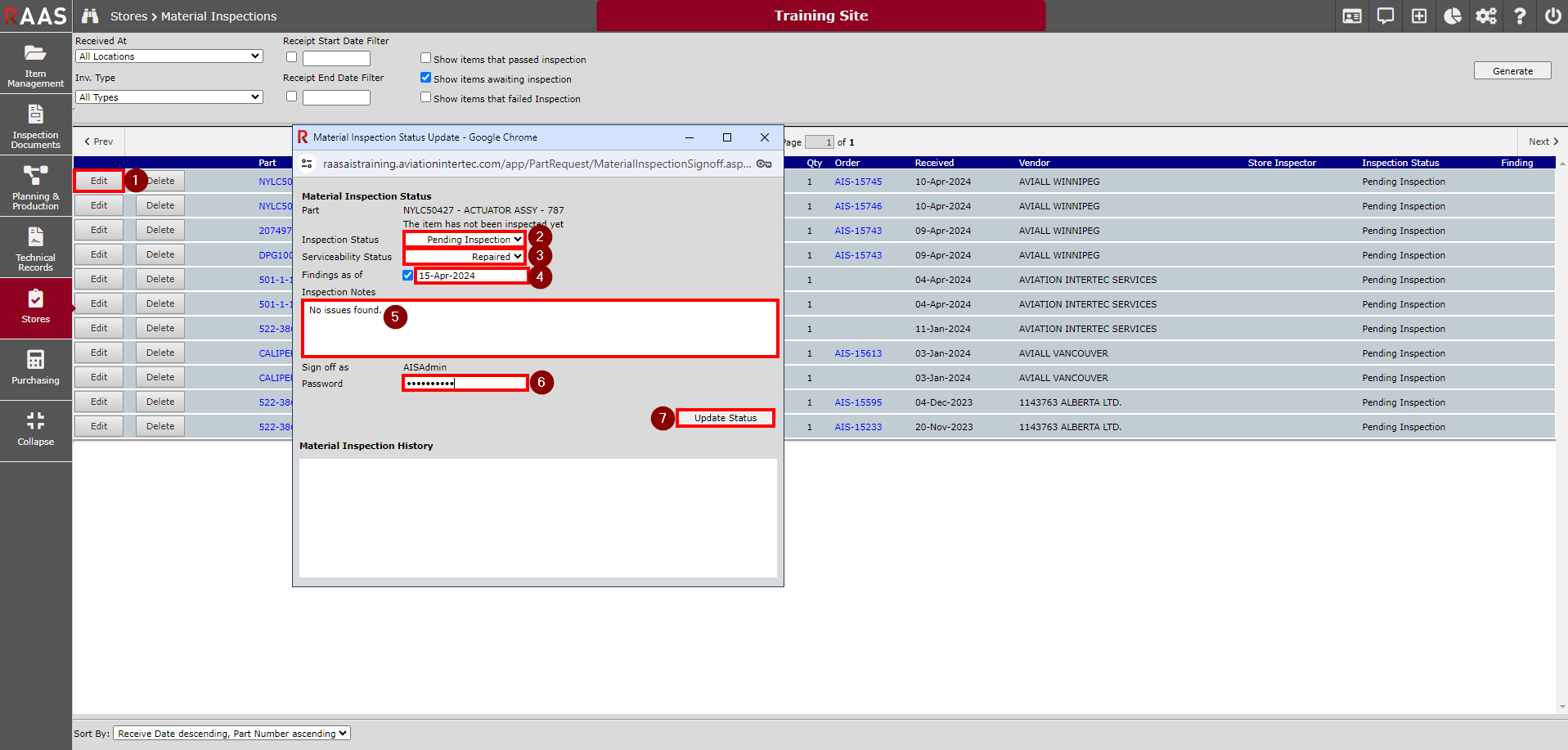The image size is (1568, 750).
Task: Open the Purchasing module
Action: [x=35, y=368]
